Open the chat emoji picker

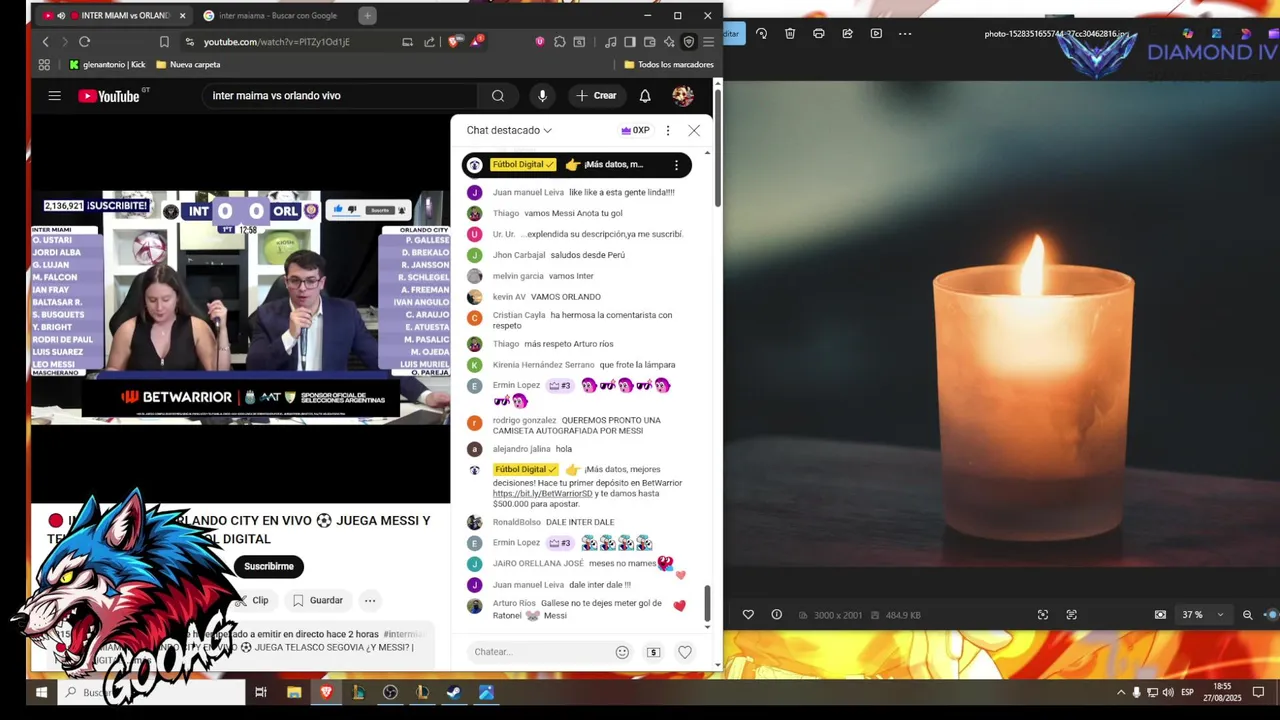(x=622, y=652)
